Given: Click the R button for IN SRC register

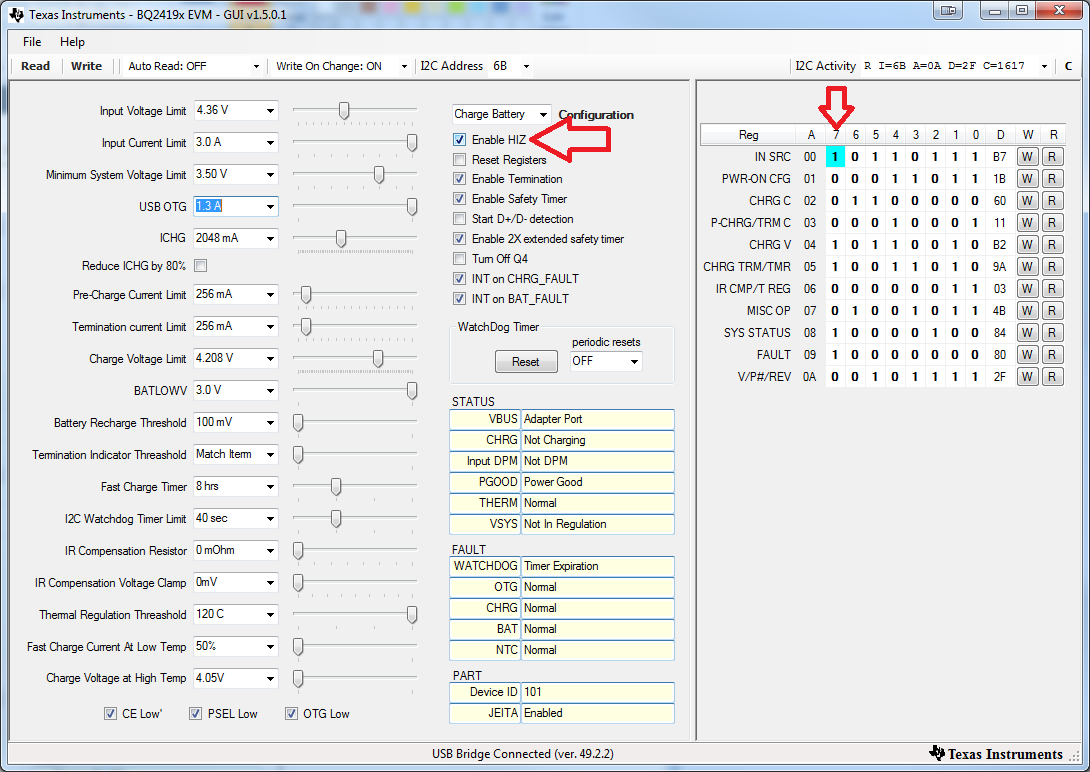Looking at the screenshot, I should pyautogui.click(x=1052, y=157).
